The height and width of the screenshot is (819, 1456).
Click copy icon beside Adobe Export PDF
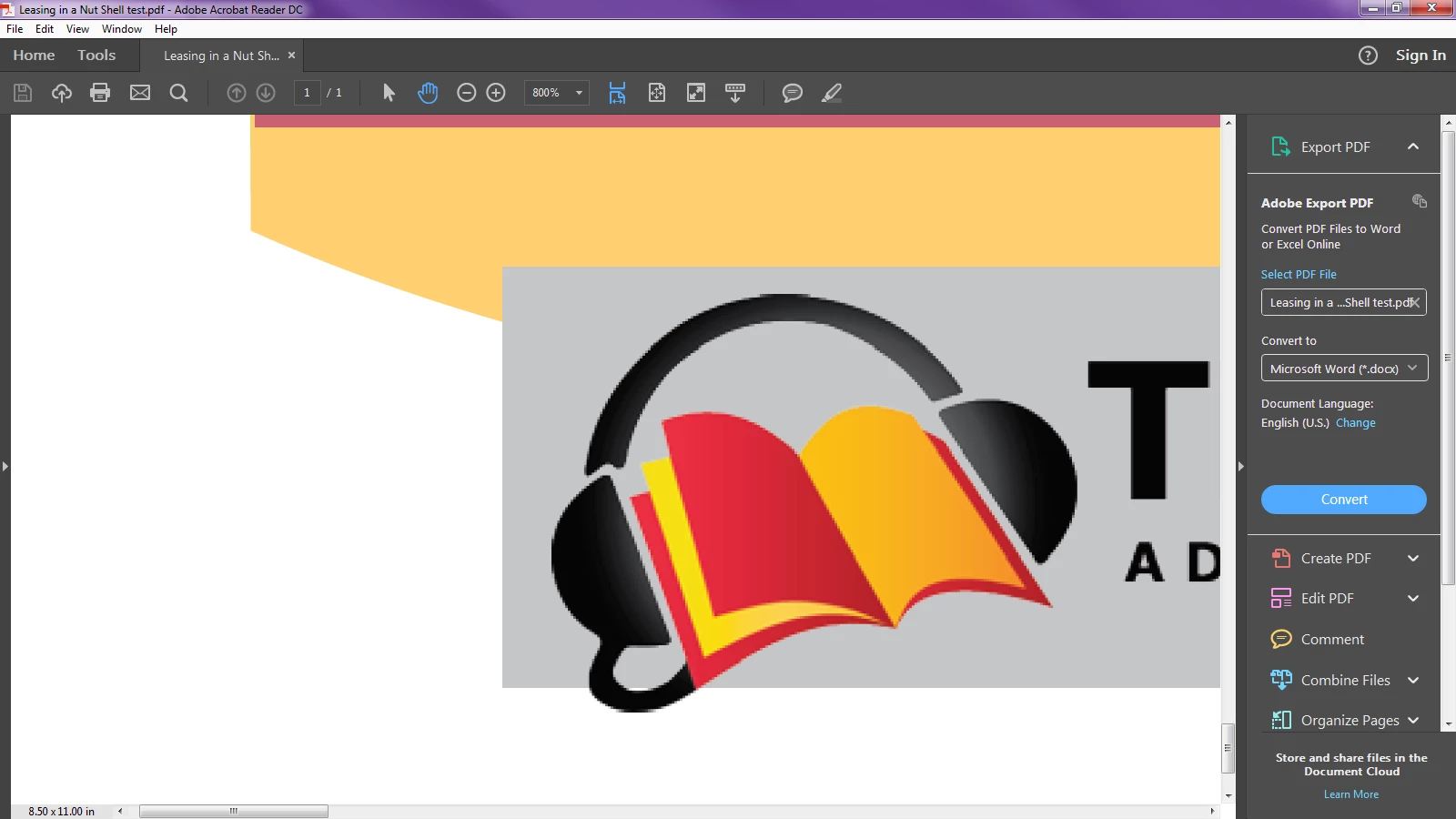point(1420,201)
